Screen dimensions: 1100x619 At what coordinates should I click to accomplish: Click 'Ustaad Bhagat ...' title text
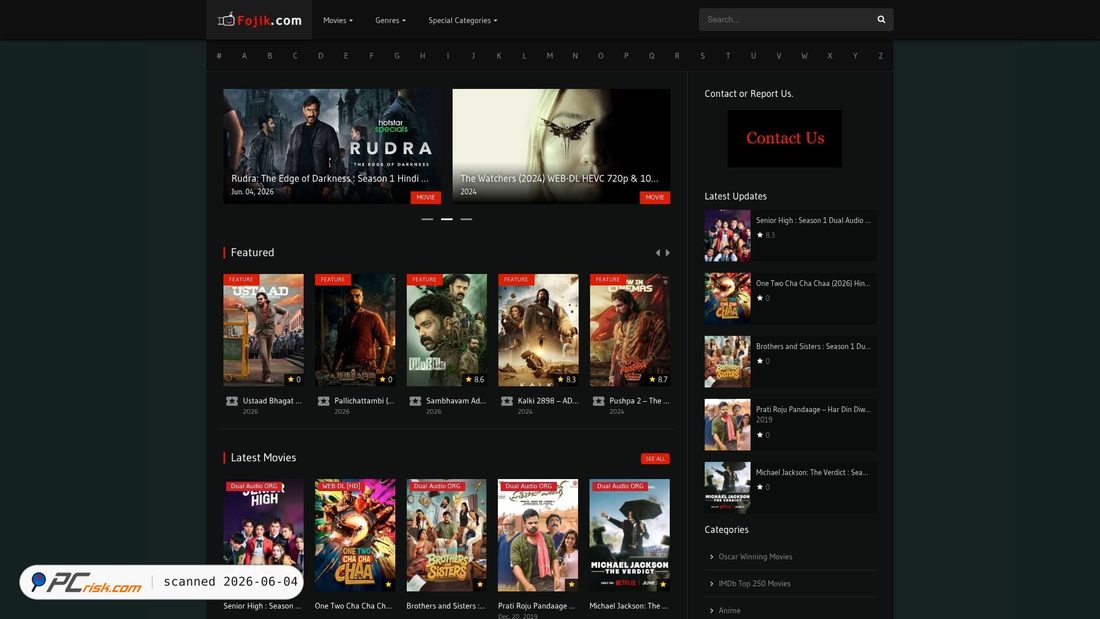click(x=272, y=401)
